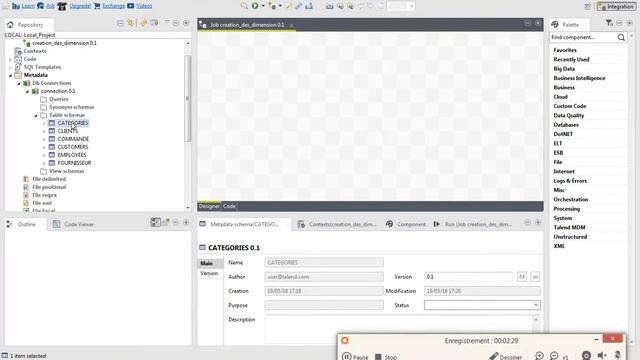This screenshot has height=360, width=640.
Task: Open the Run icon dropdown arrow
Action: point(263,6)
